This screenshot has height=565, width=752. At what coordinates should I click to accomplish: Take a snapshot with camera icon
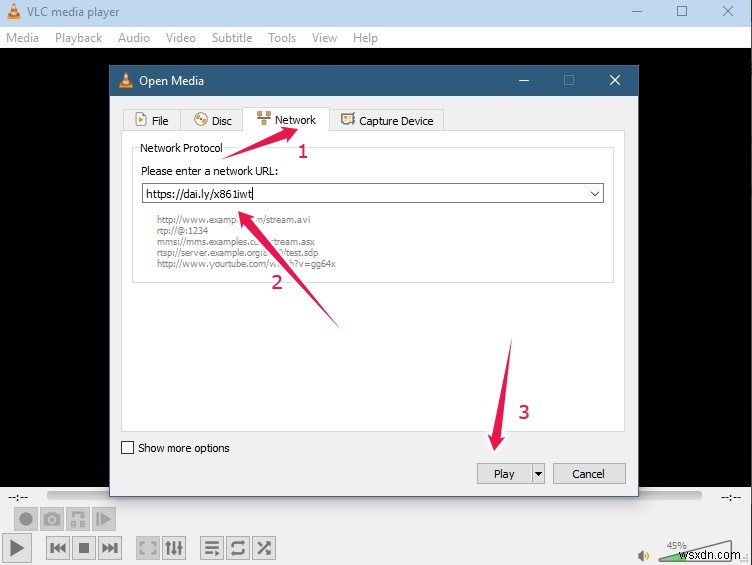[x=52, y=519]
